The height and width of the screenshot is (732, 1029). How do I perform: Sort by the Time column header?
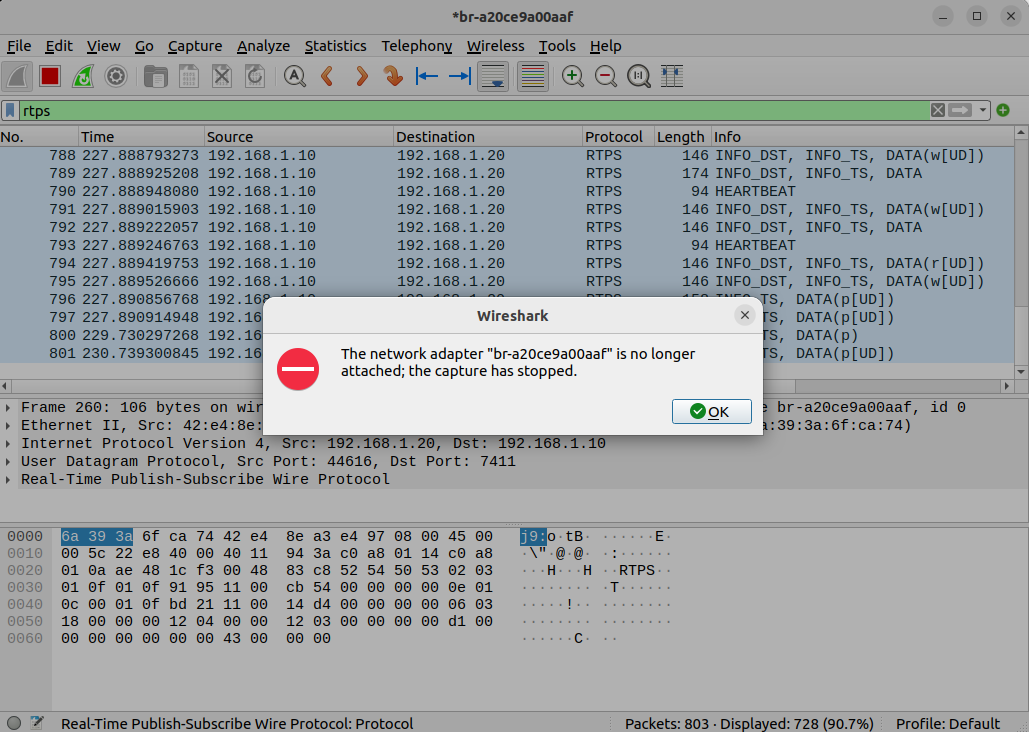click(141, 137)
